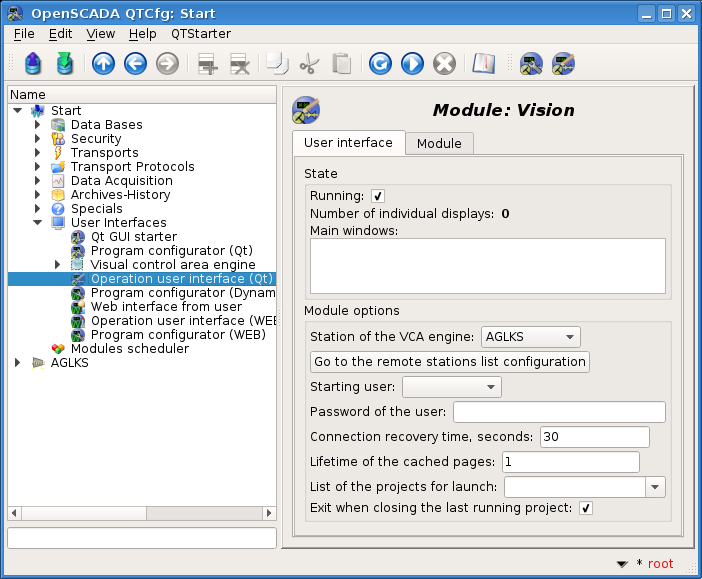Collapse the Start tree node
The image size is (702, 579).
click(x=18, y=111)
